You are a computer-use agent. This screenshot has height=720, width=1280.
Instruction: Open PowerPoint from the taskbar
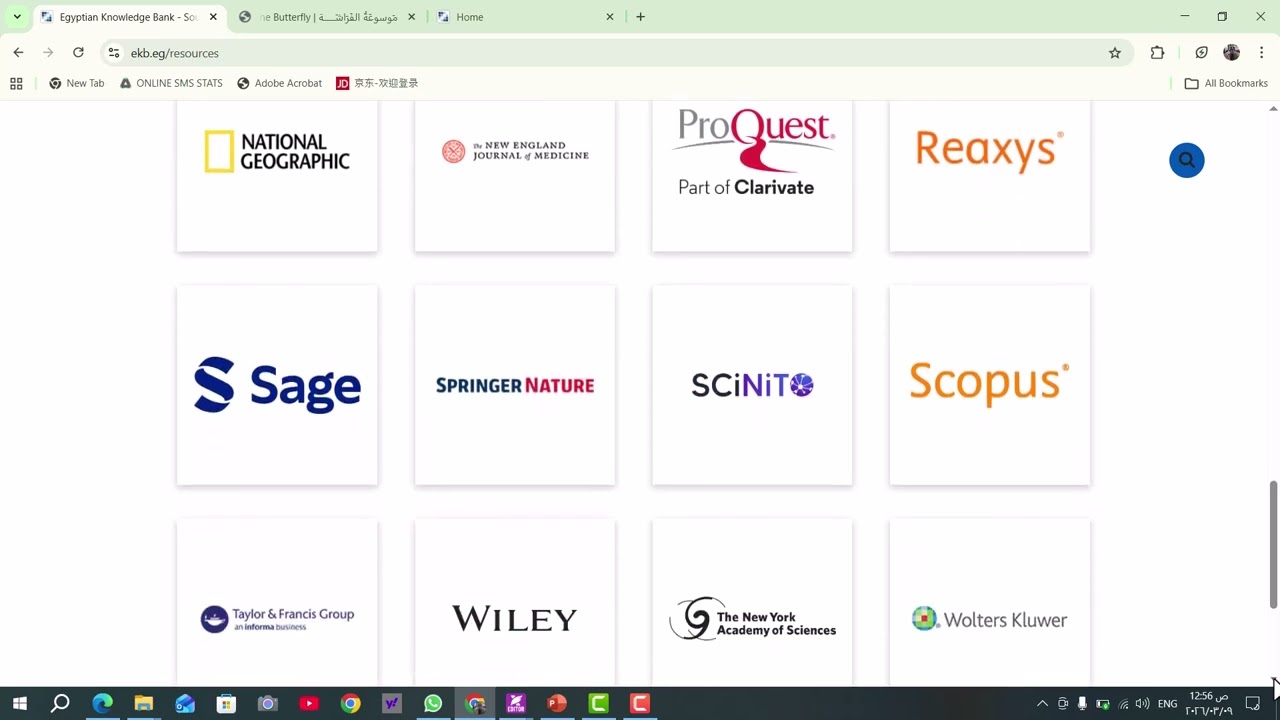tap(557, 704)
